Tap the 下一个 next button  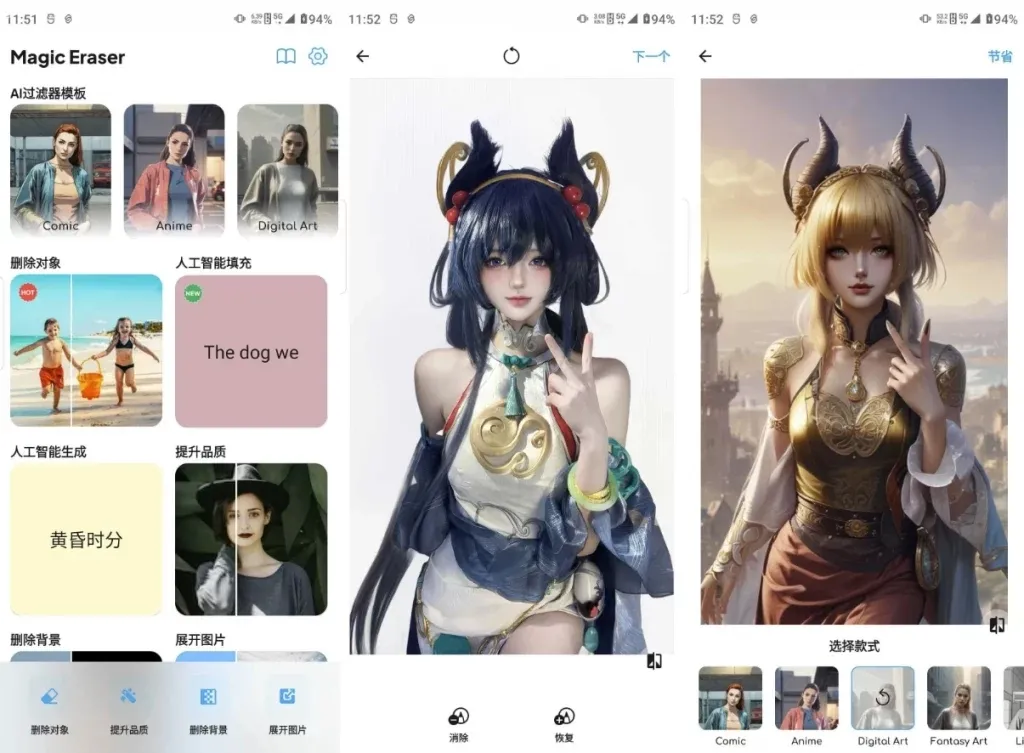pos(651,57)
